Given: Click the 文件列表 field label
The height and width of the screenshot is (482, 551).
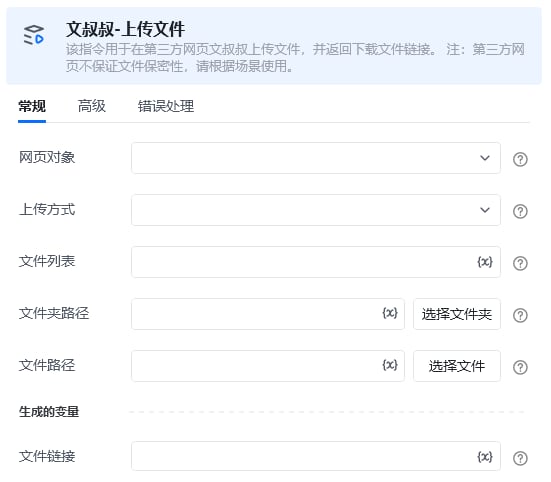Looking at the screenshot, I should click(47, 261).
